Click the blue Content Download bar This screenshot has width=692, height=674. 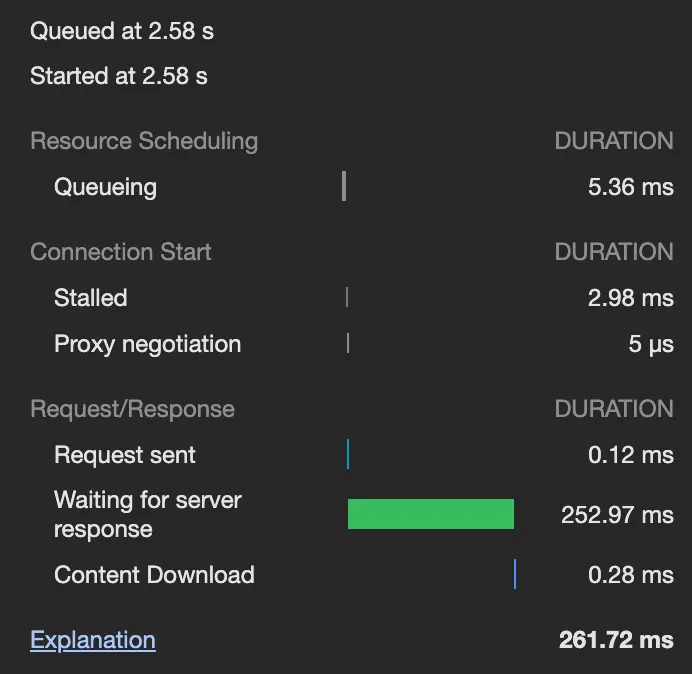pyautogui.click(x=515, y=575)
